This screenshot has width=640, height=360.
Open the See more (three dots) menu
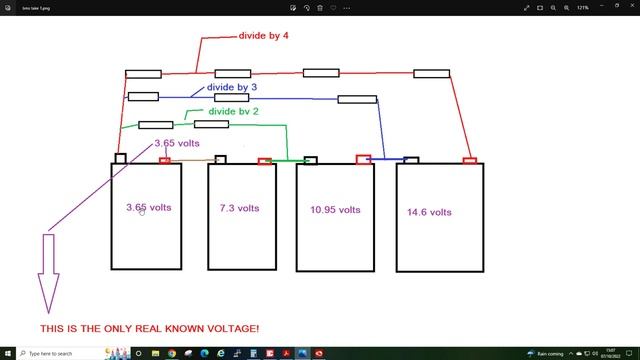point(347,8)
